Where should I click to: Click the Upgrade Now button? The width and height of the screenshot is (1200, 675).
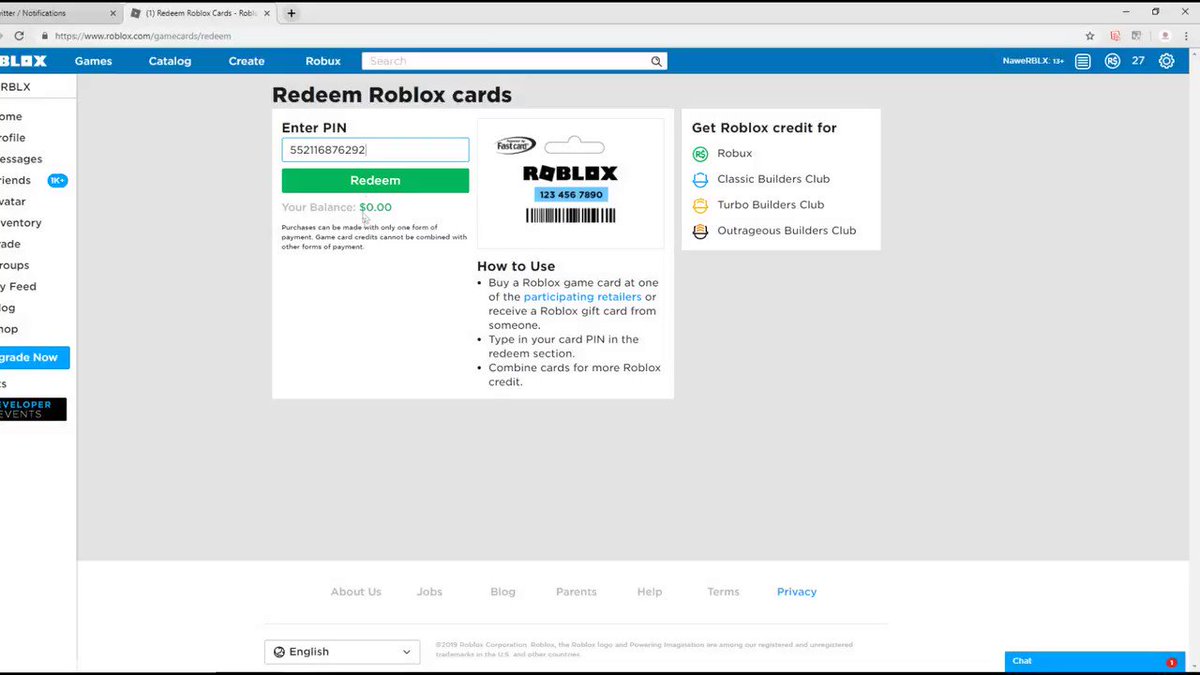34,357
